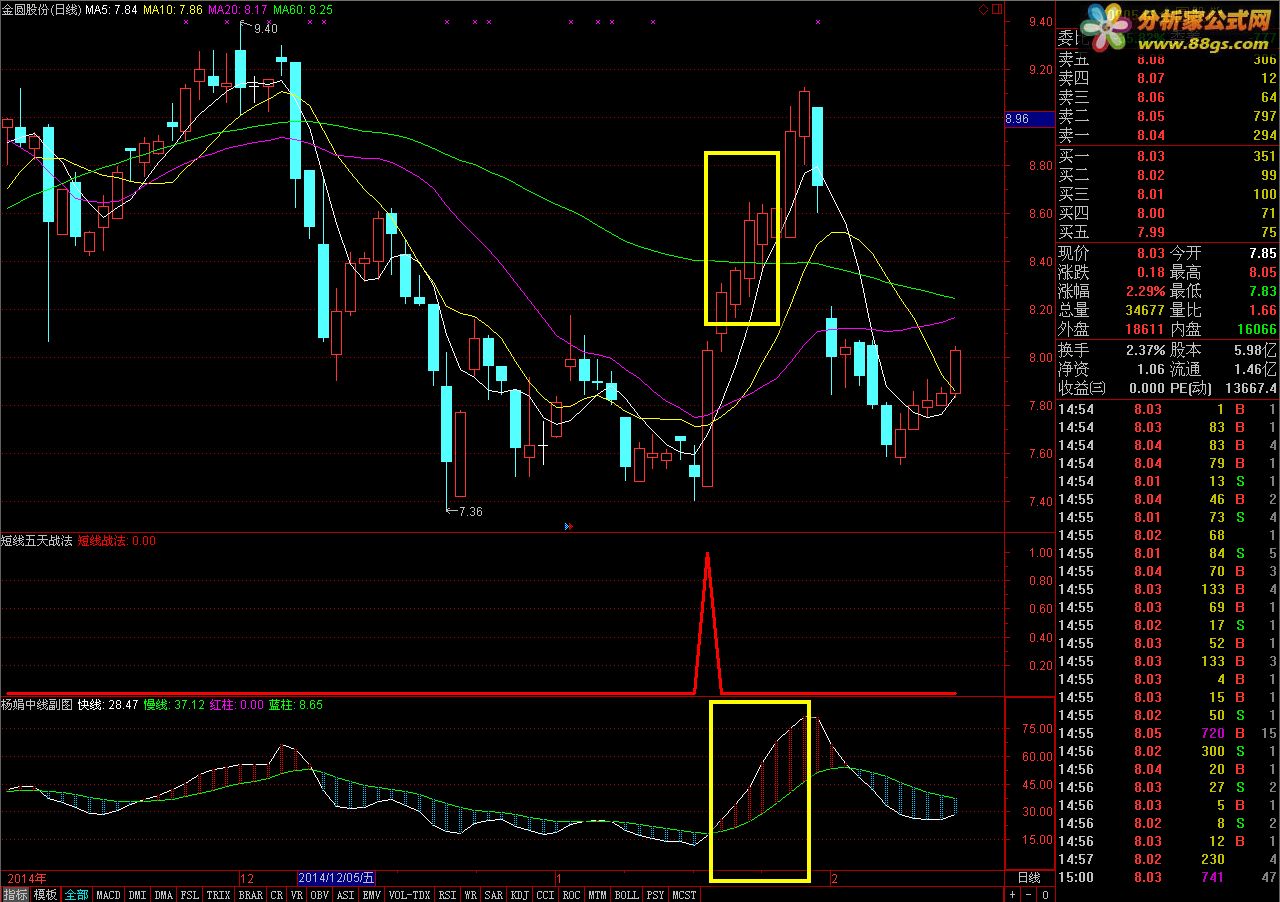Click the 快线: 28.47 value label
The image size is (1280, 902).
108,704
